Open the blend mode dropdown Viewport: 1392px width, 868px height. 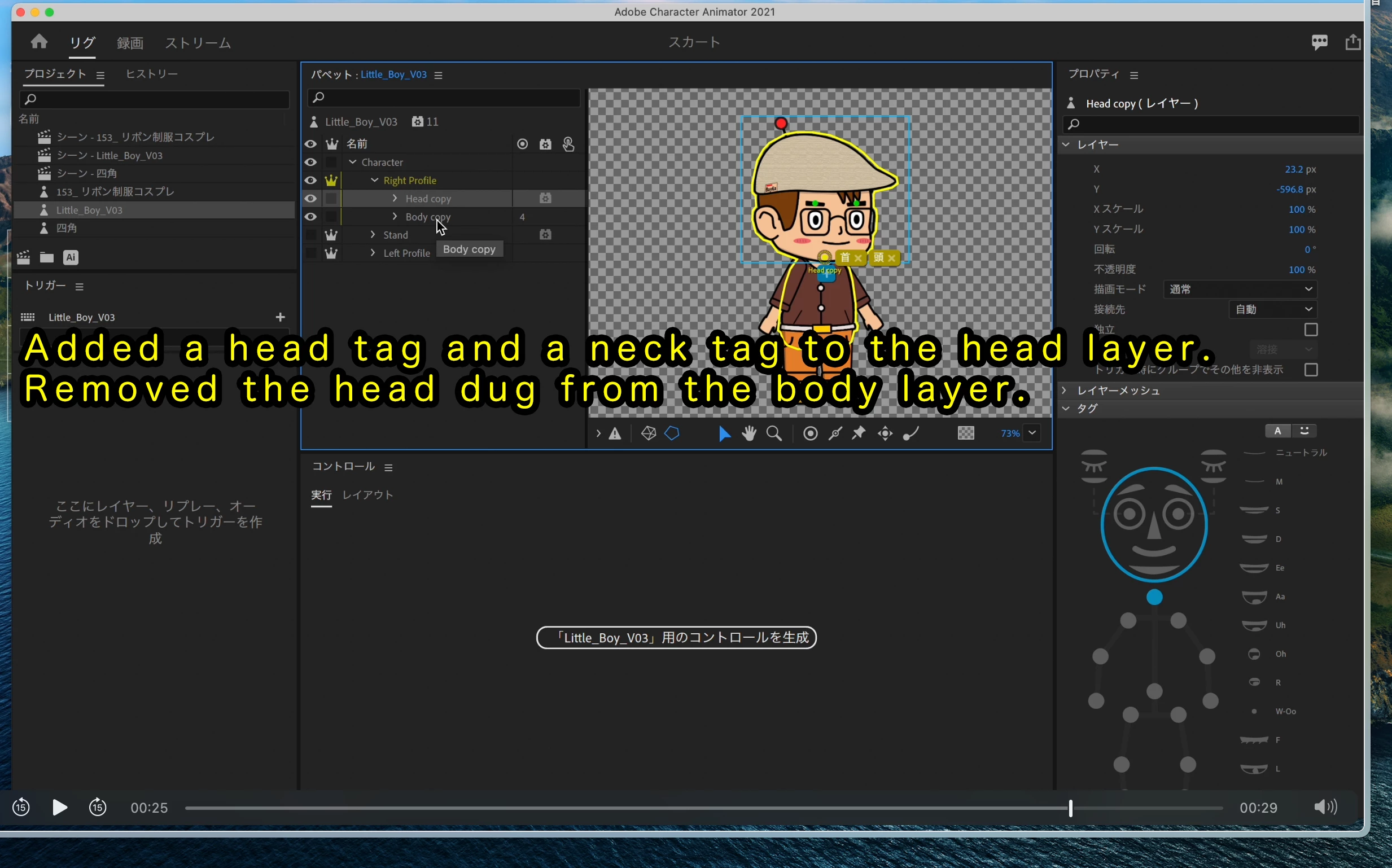point(1240,290)
